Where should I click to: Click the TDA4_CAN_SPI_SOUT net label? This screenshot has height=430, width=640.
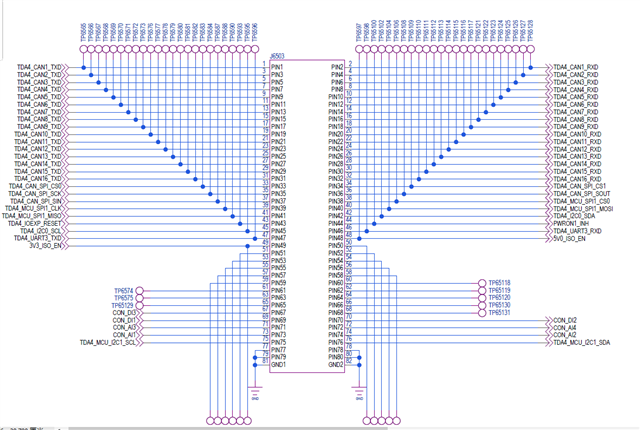click(582, 193)
